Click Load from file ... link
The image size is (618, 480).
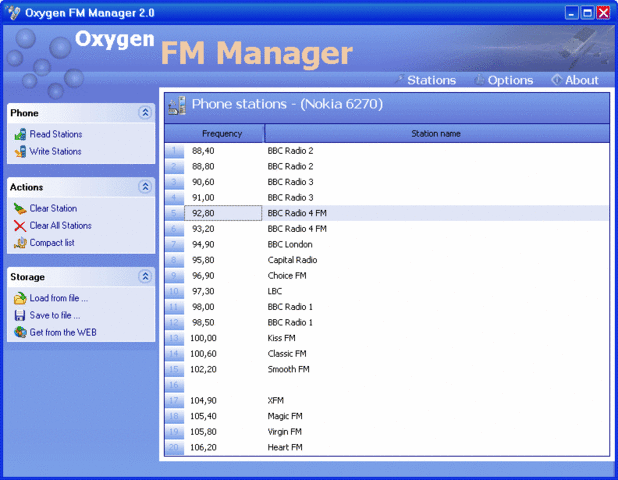pyautogui.click(x=59, y=298)
